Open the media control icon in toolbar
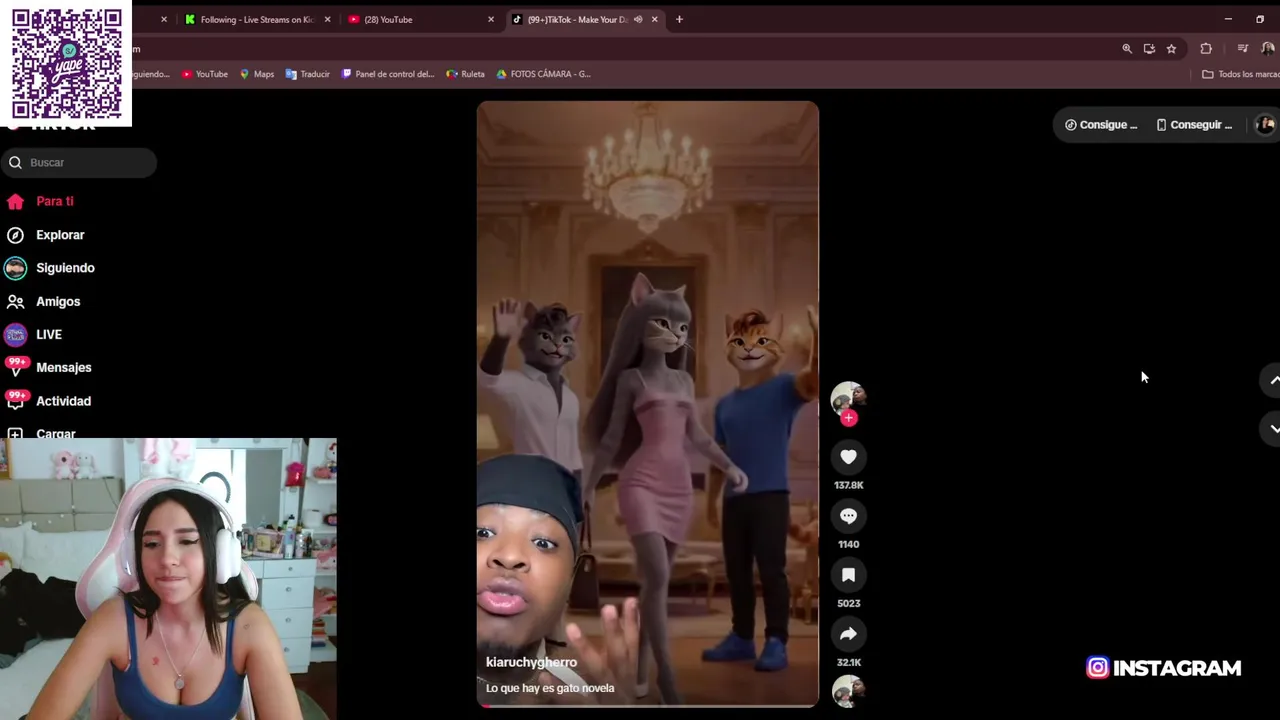Image resolution: width=1280 pixels, height=720 pixels. point(1242,48)
